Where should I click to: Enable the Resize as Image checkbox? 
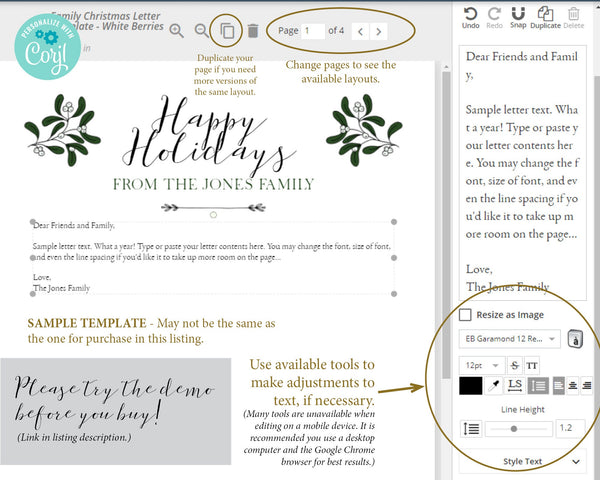click(466, 315)
